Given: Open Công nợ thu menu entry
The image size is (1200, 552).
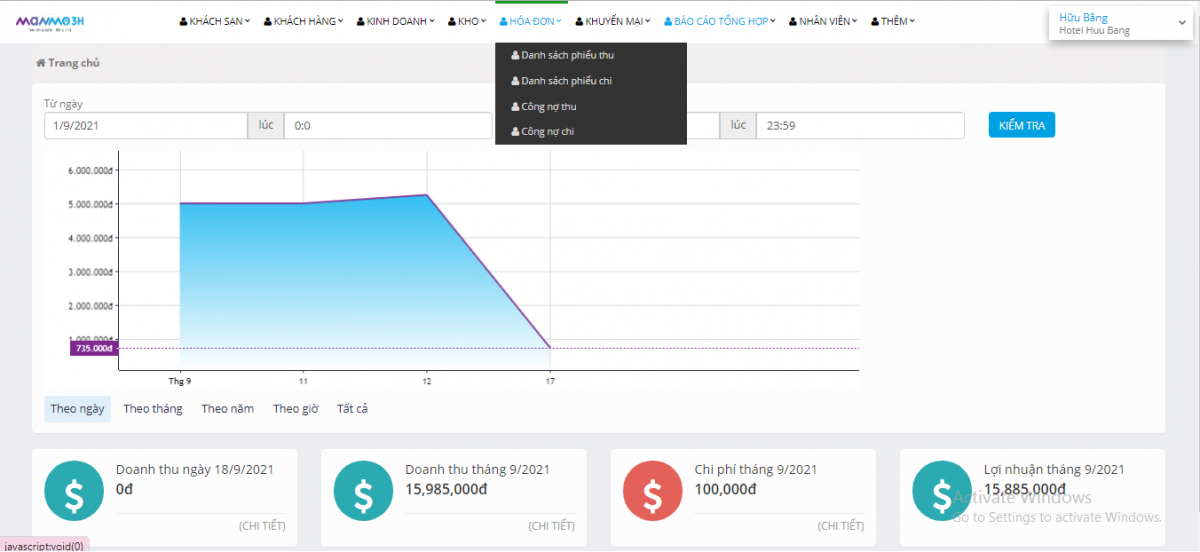Looking at the screenshot, I should click(x=548, y=106).
